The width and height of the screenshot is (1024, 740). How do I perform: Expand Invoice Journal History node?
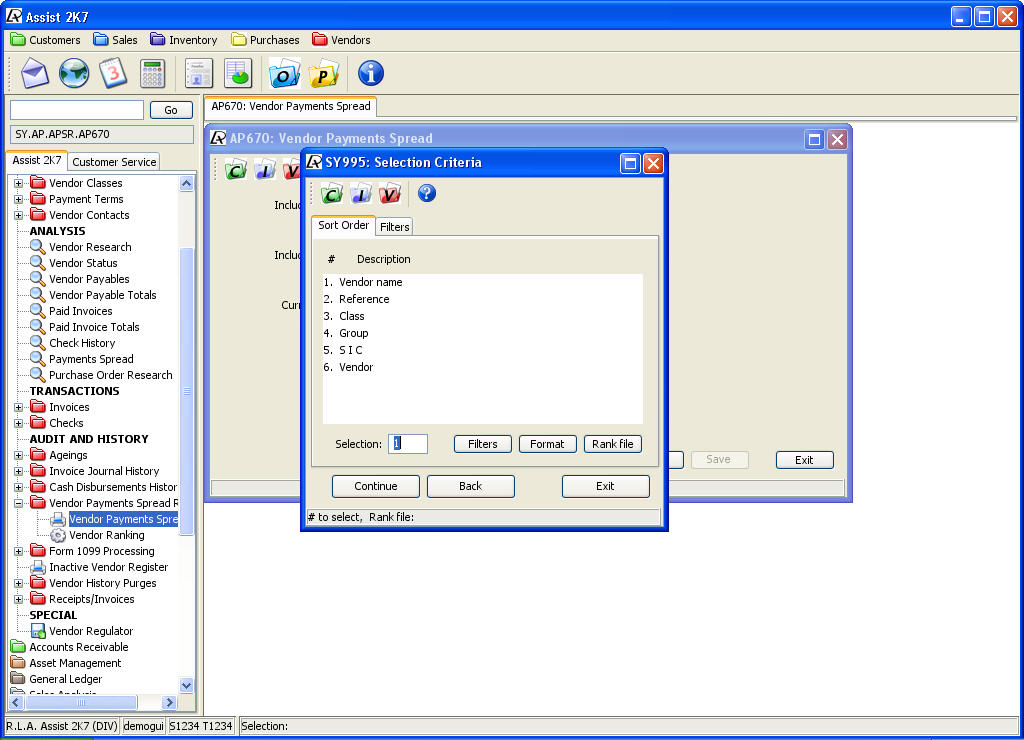pyautogui.click(x=18, y=472)
